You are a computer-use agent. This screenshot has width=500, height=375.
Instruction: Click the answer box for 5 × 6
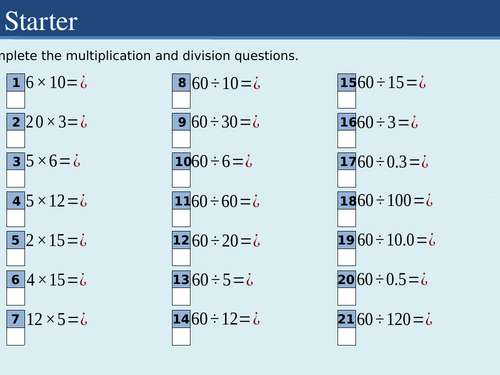(16, 178)
